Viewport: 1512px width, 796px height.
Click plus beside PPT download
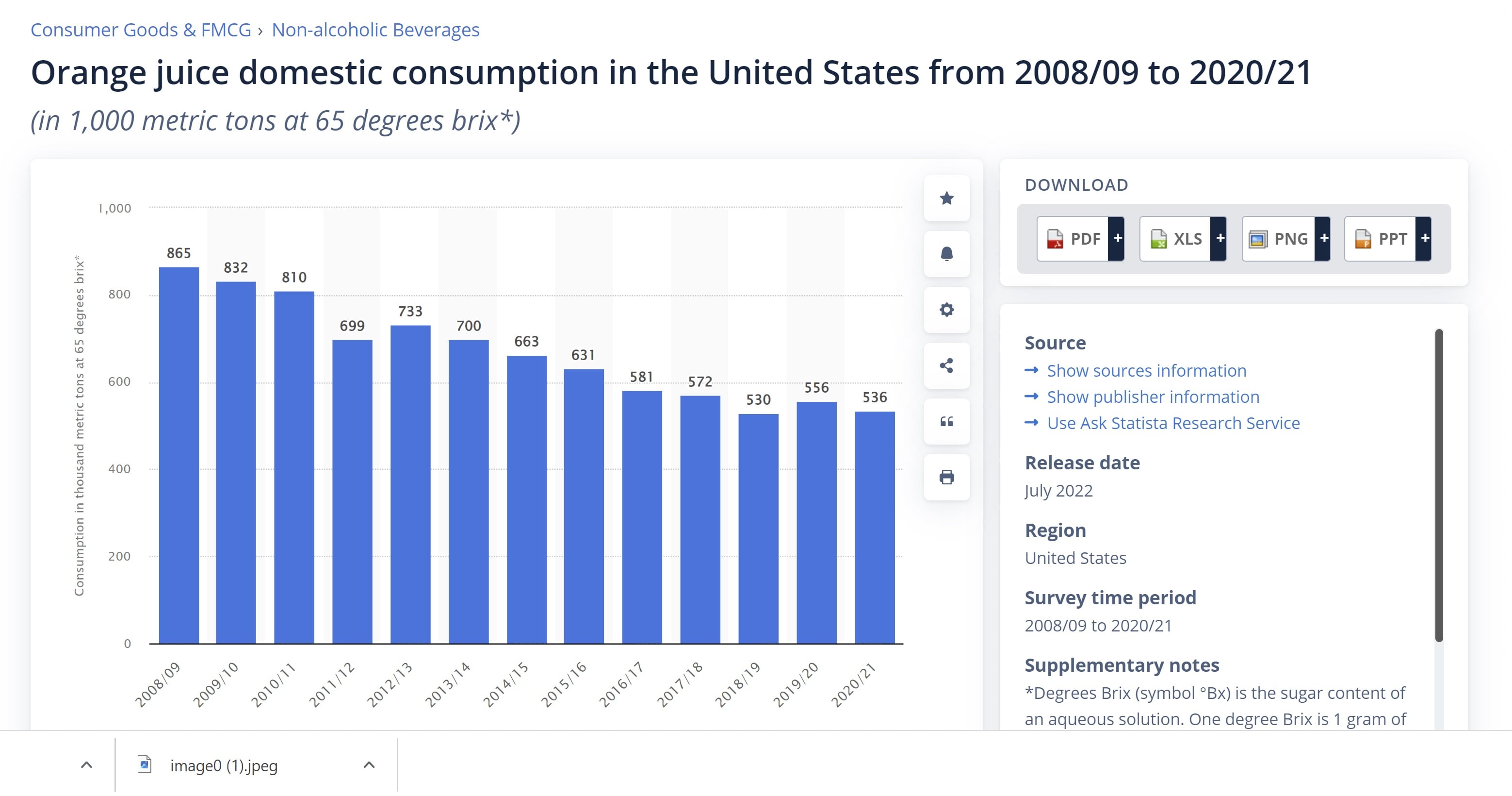(1425, 238)
